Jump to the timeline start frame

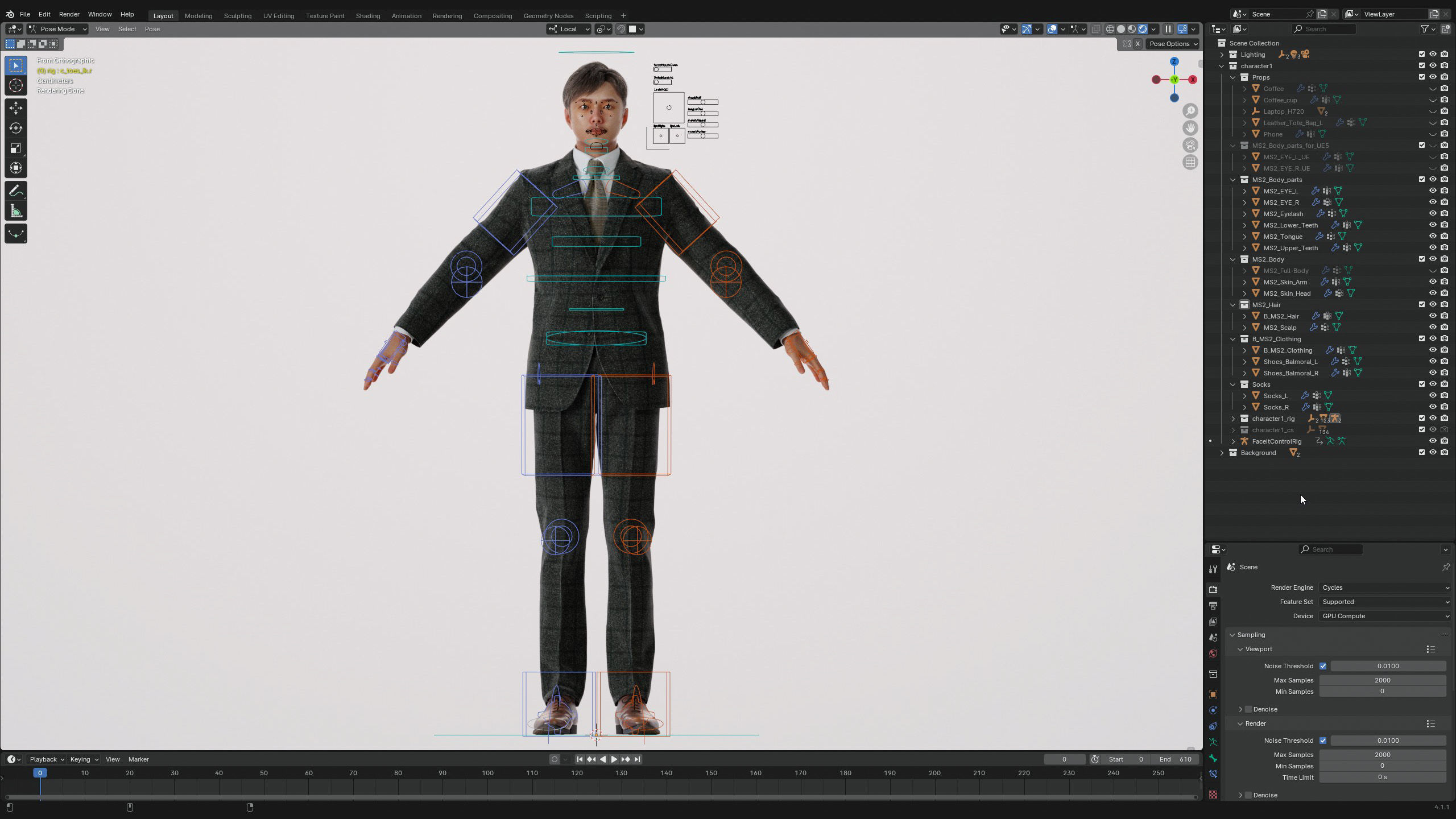click(580, 759)
